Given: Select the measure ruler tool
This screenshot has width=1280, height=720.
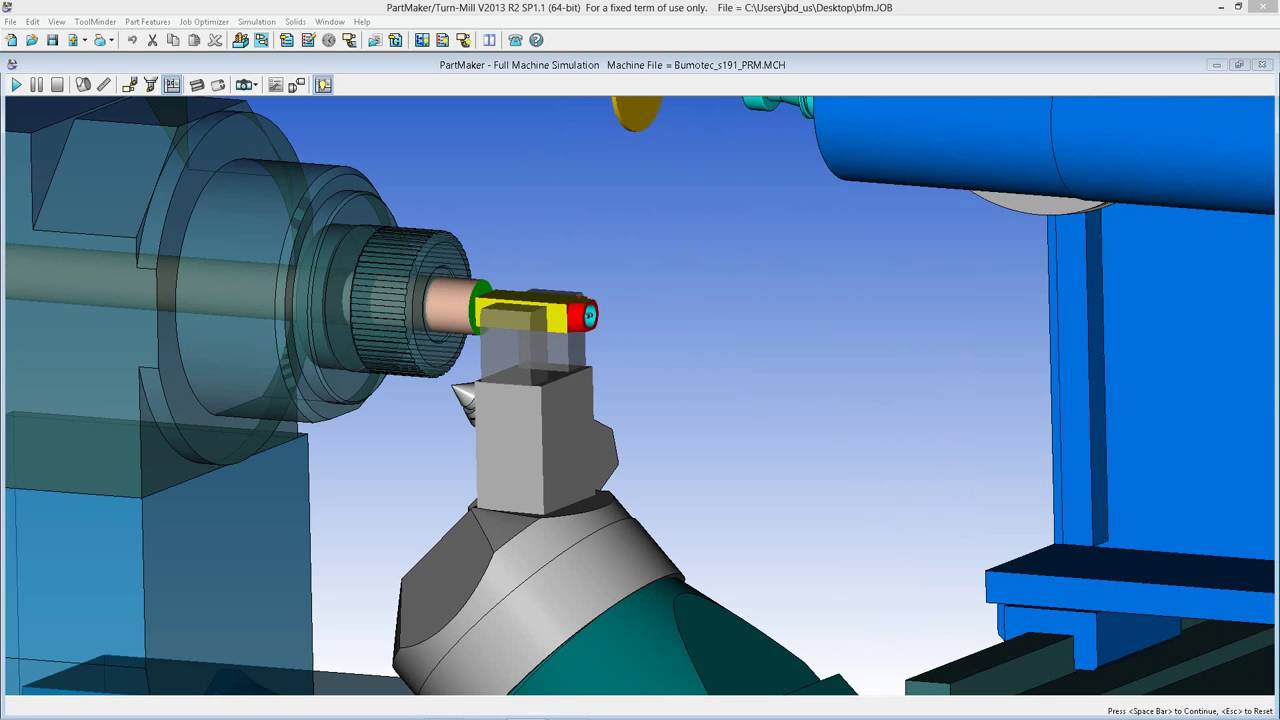Looking at the screenshot, I should coord(103,85).
